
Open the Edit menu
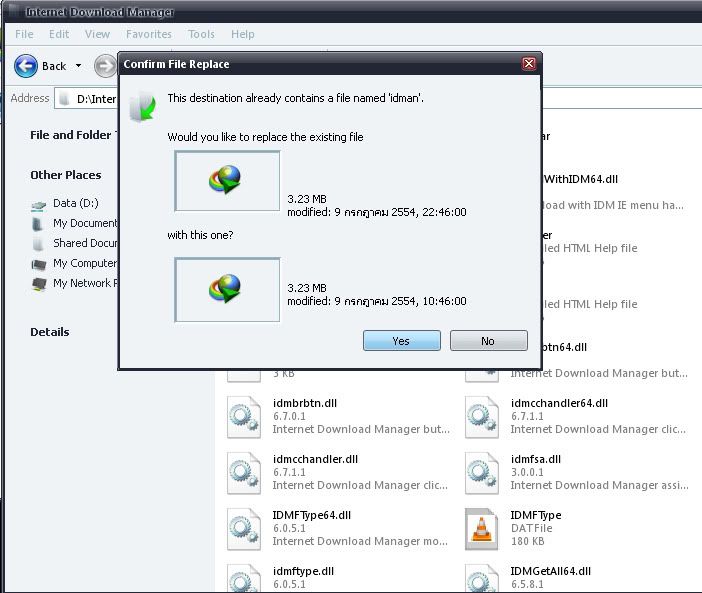point(59,34)
